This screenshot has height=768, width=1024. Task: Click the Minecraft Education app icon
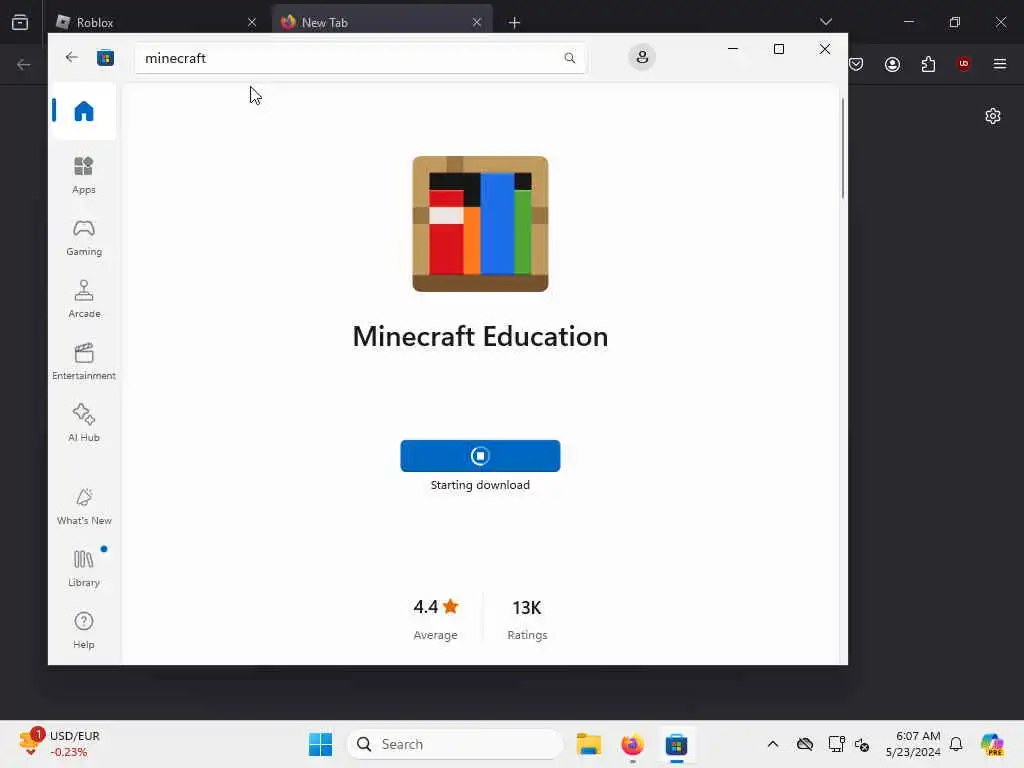point(480,224)
